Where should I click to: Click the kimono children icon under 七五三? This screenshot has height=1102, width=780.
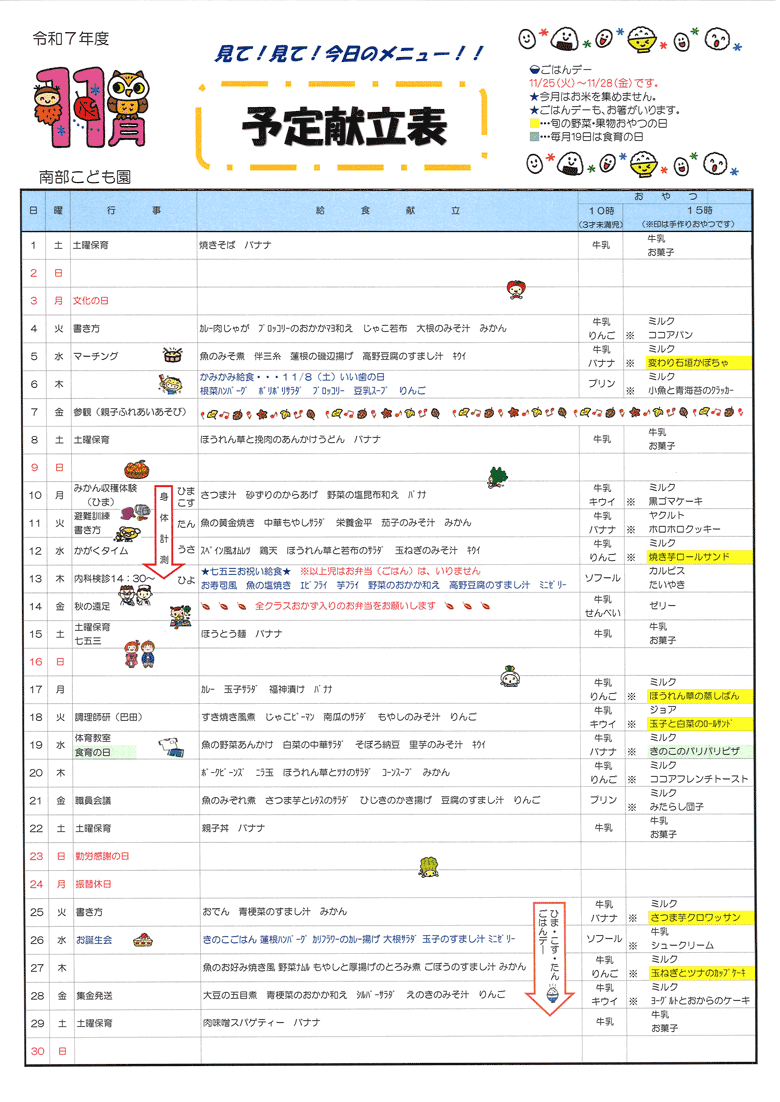point(136,652)
